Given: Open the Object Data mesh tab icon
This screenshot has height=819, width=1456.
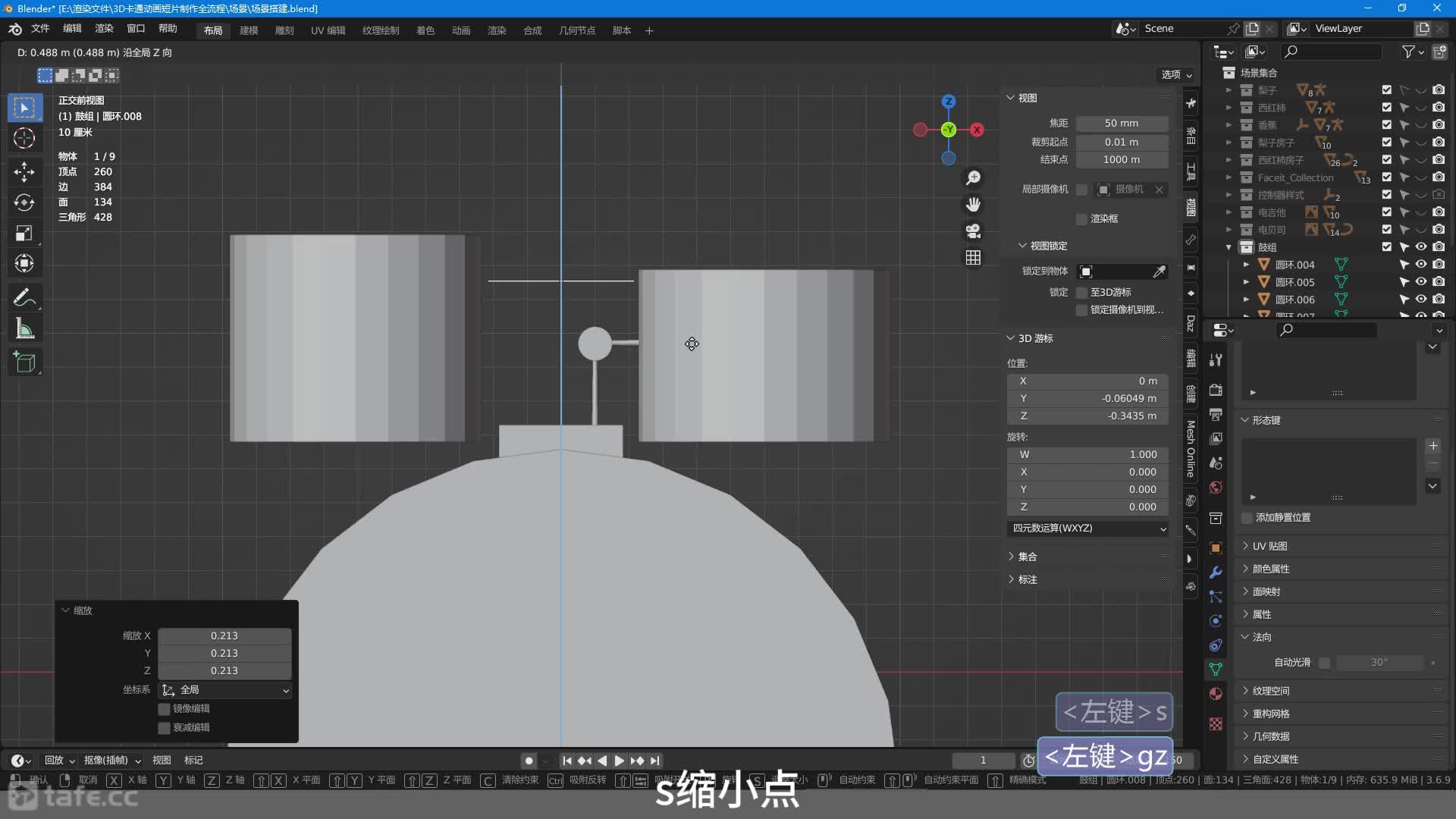Looking at the screenshot, I should (1216, 670).
